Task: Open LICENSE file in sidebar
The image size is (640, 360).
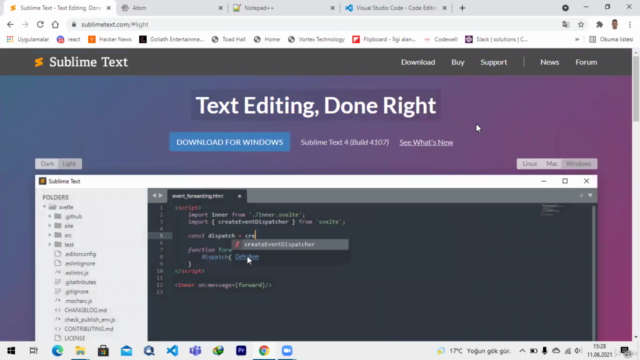Action: [x=75, y=338]
